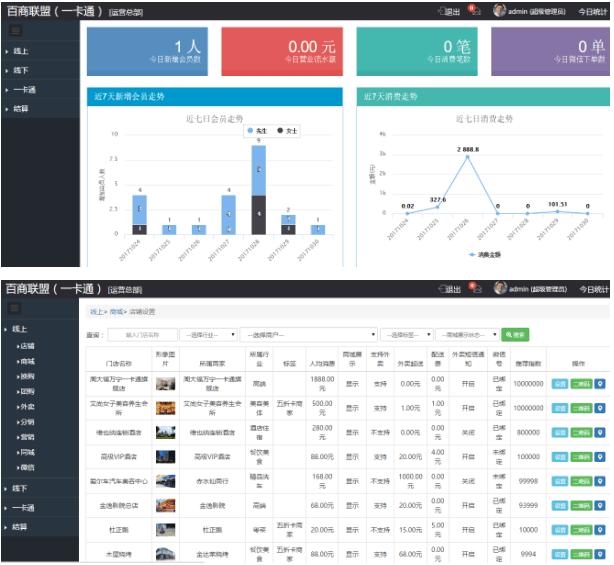Click the green 搜索 search button

pos(515,335)
